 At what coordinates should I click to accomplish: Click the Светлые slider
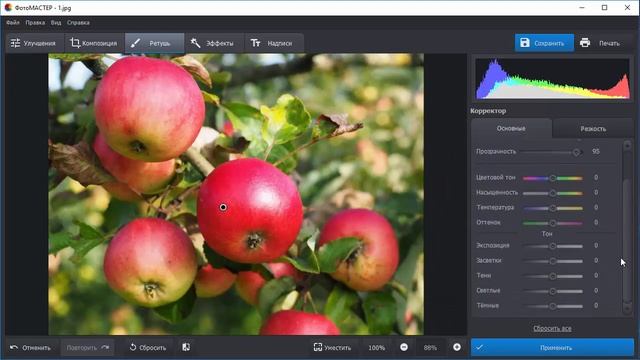[x=552, y=291]
